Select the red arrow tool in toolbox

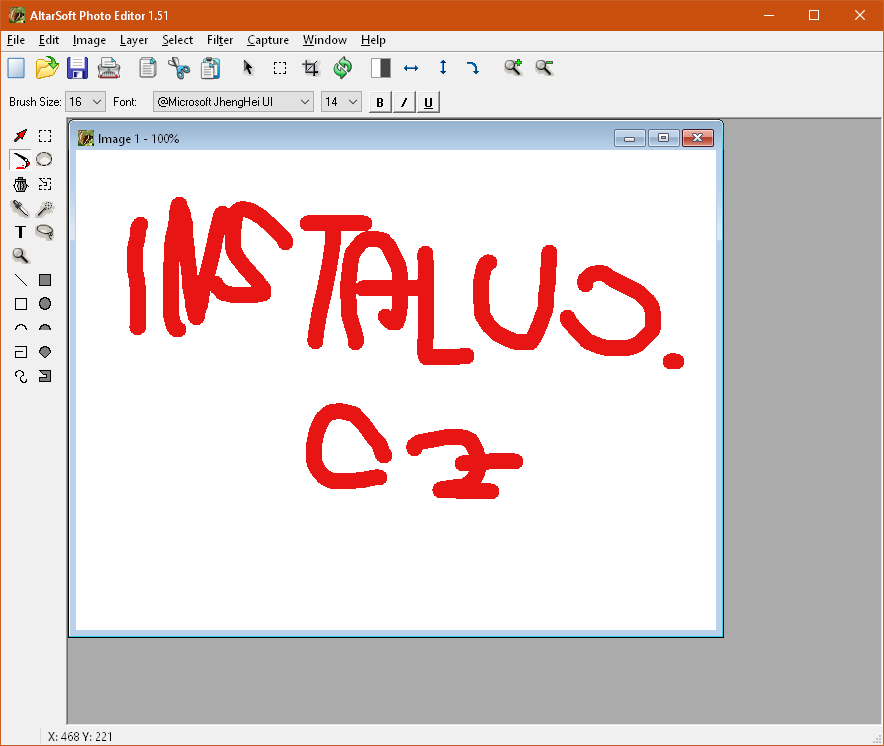pyautogui.click(x=20, y=136)
